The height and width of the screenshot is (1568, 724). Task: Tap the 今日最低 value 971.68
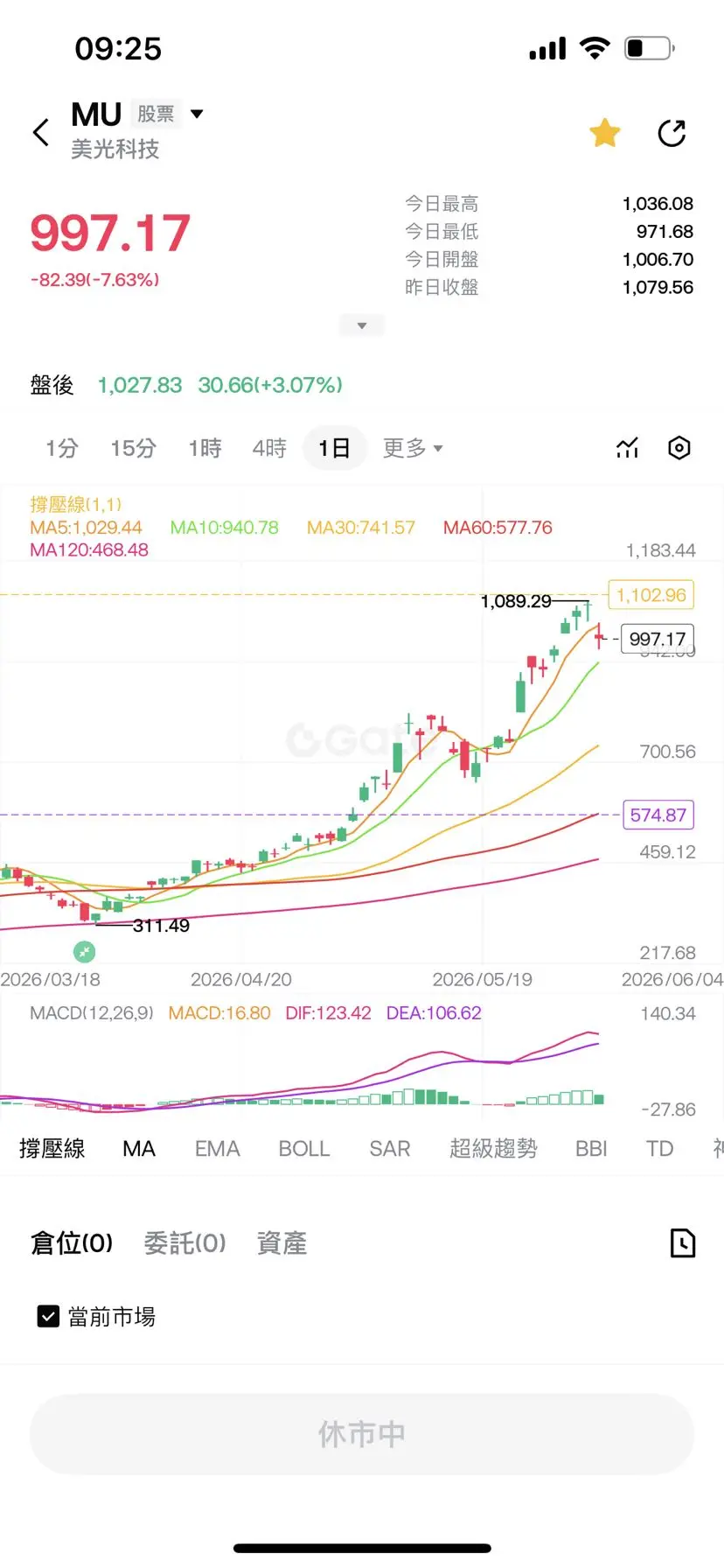point(665,232)
